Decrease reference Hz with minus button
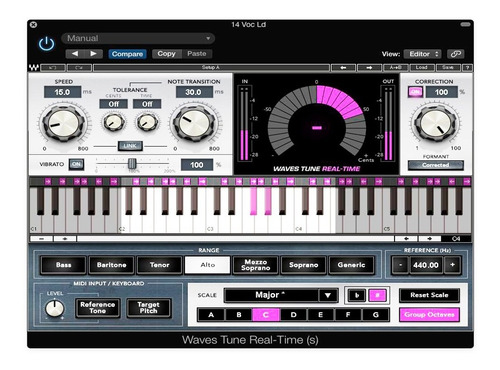The width and height of the screenshot is (500, 370). (400, 265)
